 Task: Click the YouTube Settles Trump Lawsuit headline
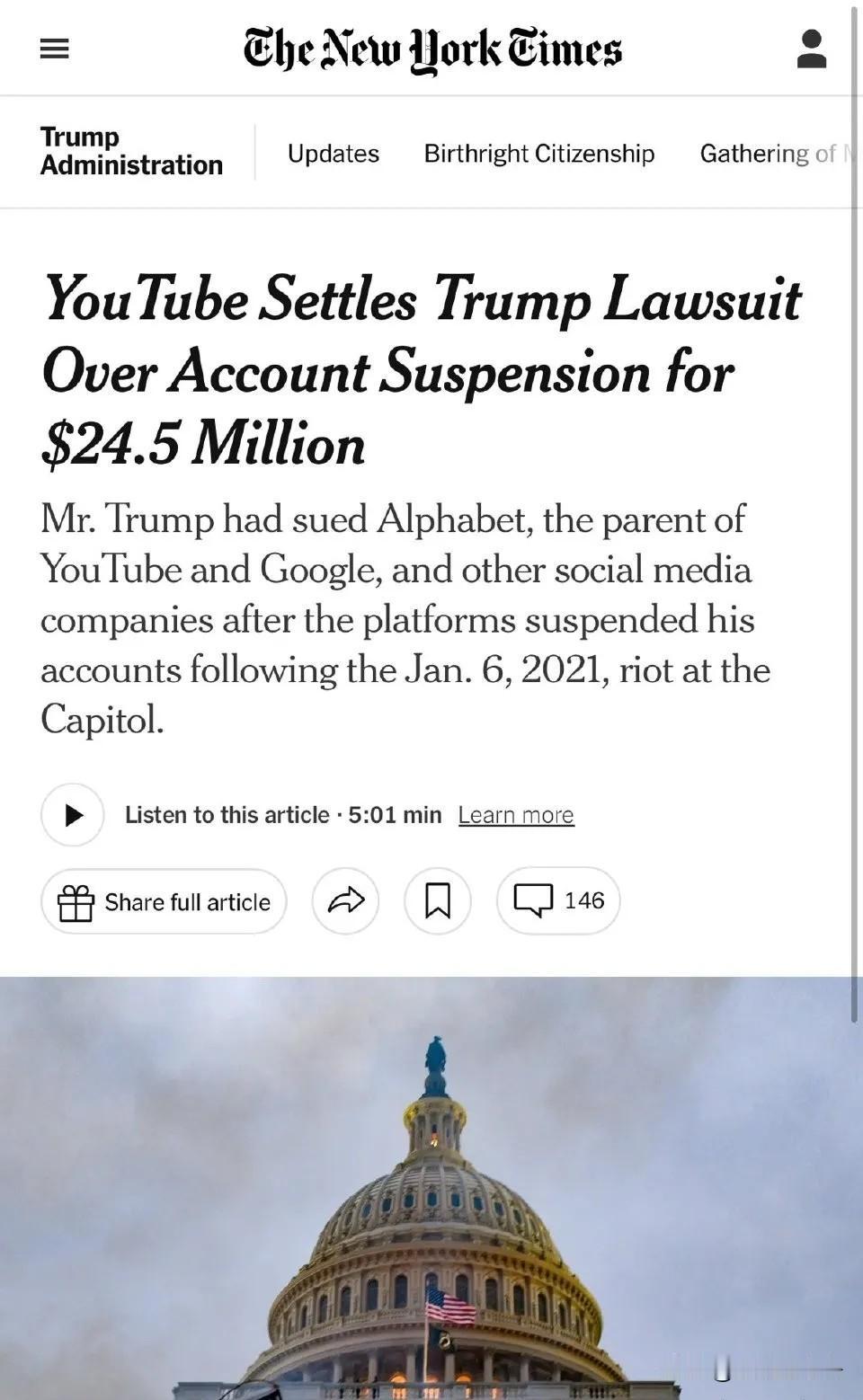pos(421,370)
